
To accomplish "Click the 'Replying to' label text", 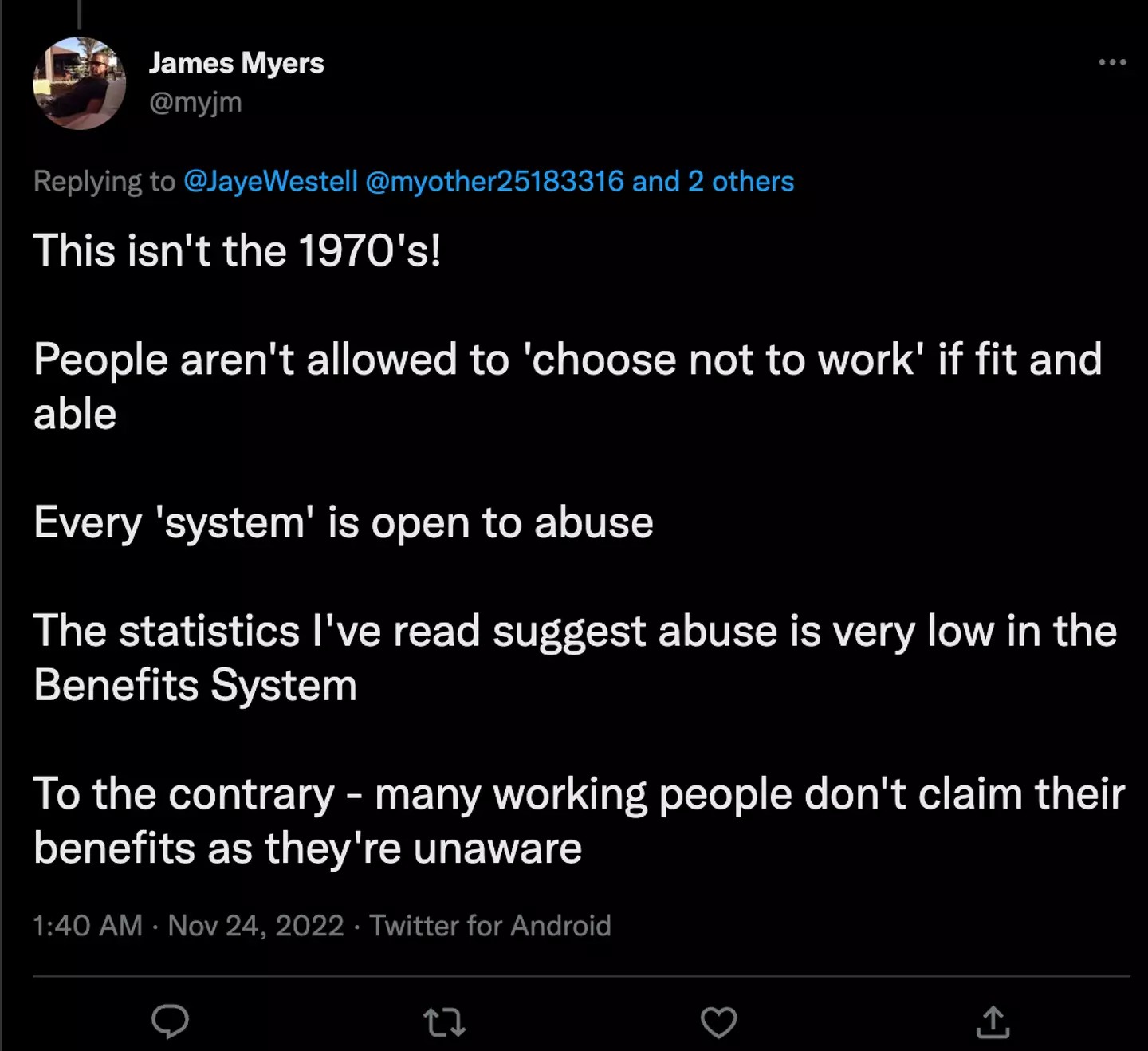I will point(104,182).
